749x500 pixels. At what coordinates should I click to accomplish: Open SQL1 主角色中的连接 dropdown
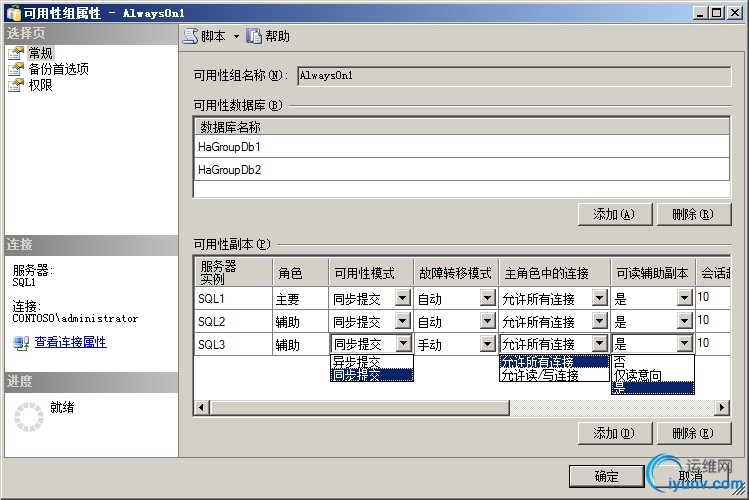(599, 298)
